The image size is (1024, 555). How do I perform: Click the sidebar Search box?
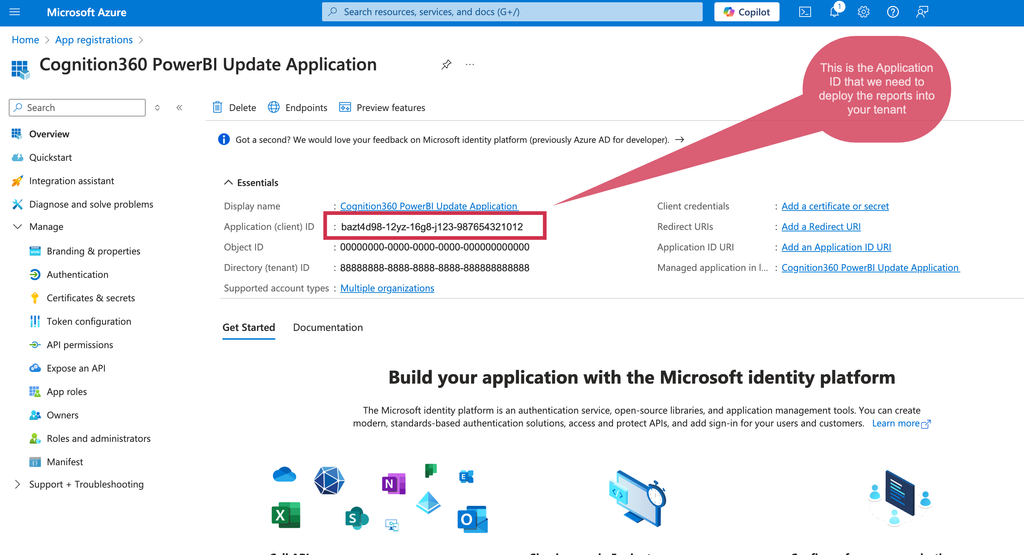click(x=77, y=108)
